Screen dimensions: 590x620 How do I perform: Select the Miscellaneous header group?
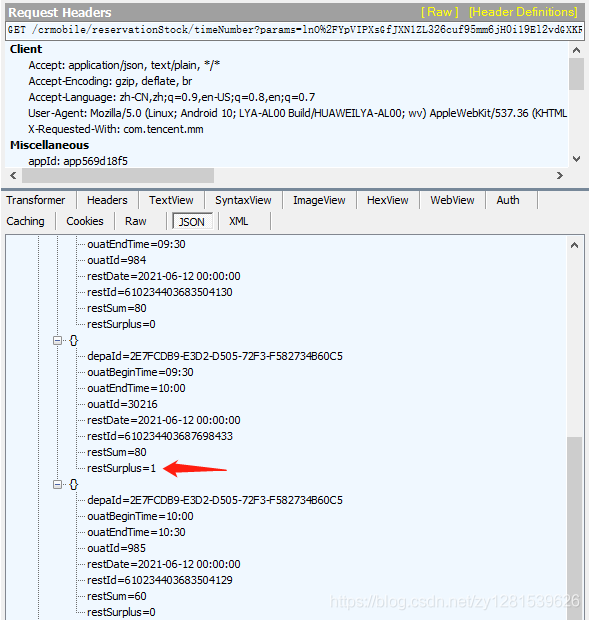(x=49, y=145)
